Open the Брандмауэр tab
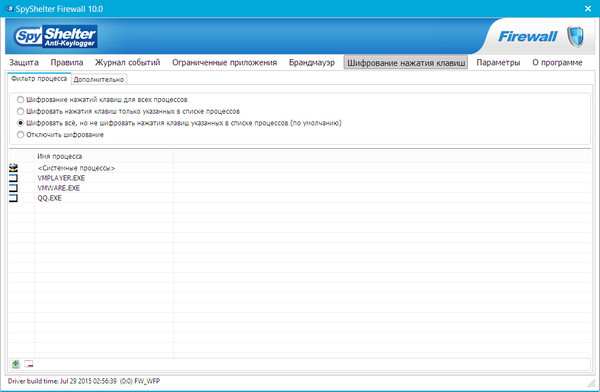600x392 pixels. pos(311,62)
